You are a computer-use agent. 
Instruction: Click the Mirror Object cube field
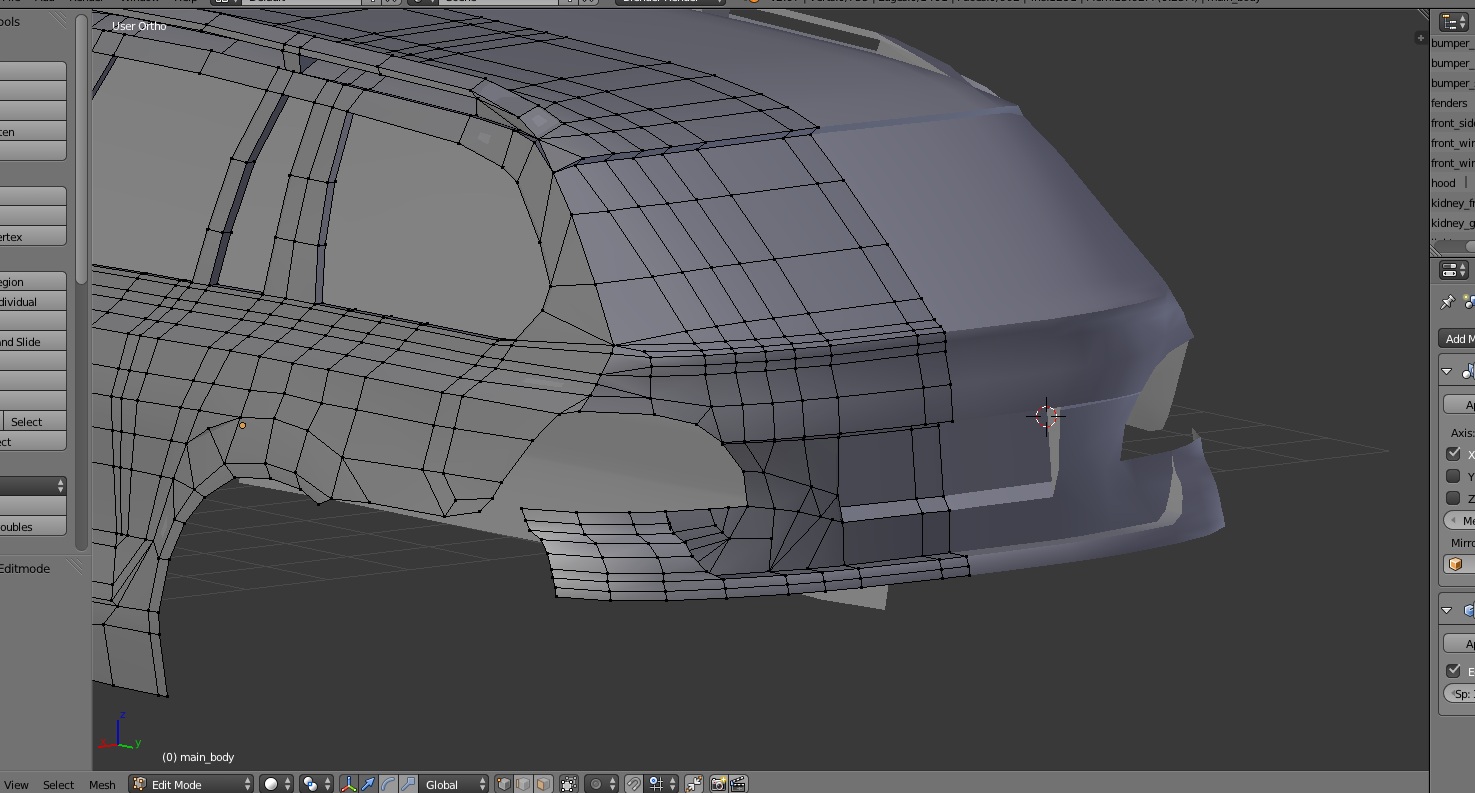point(1459,565)
